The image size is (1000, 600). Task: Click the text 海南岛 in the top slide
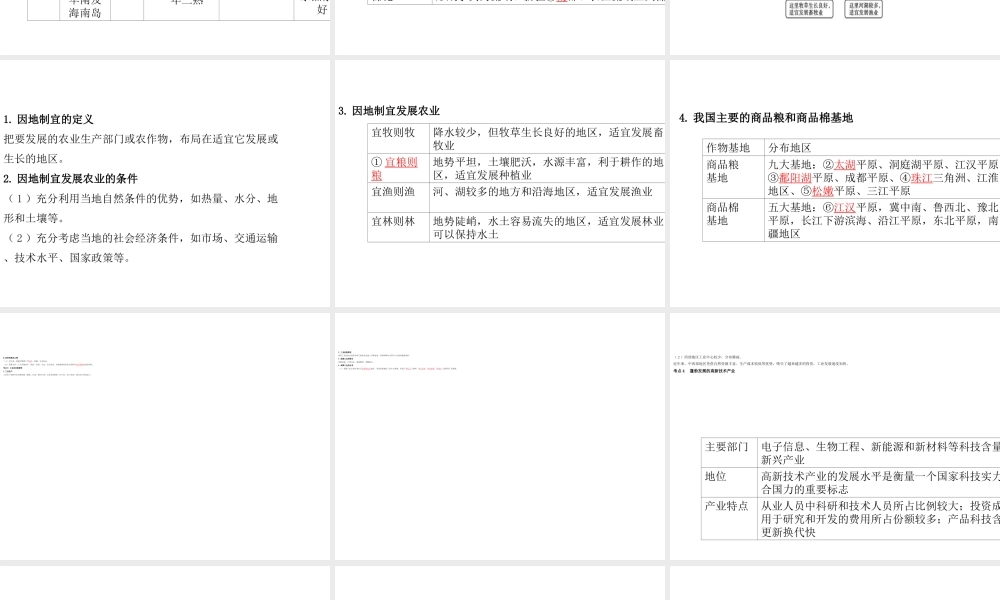[85, 12]
